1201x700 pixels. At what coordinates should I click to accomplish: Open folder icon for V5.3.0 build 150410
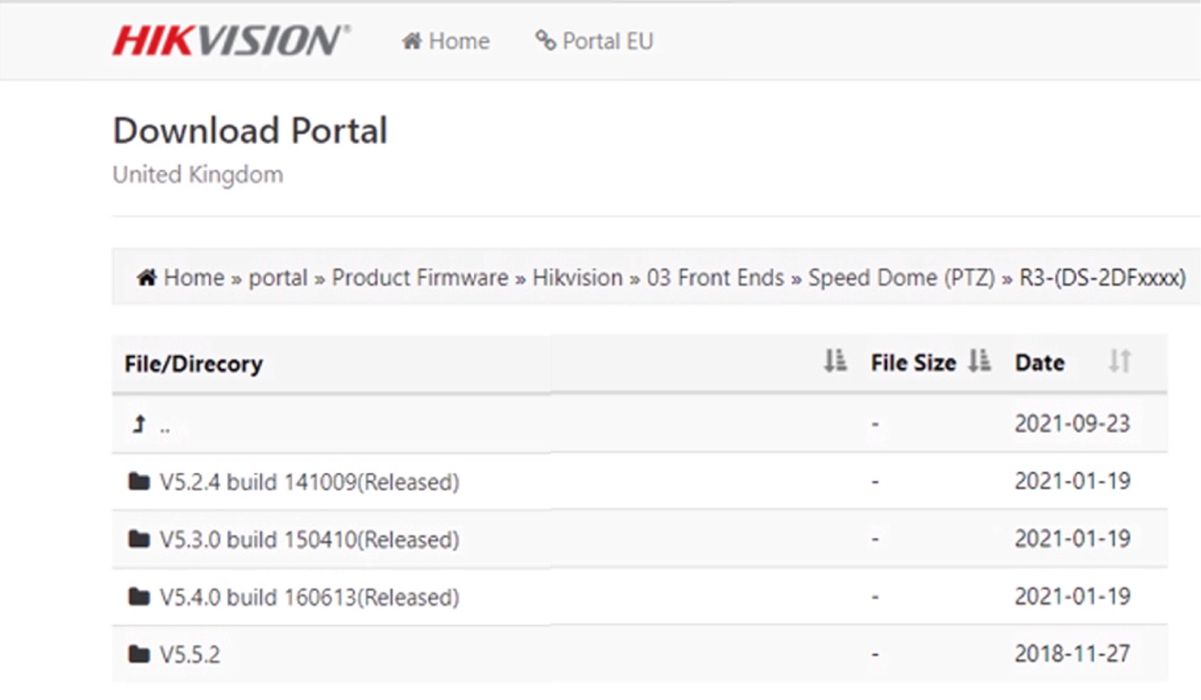(139, 540)
